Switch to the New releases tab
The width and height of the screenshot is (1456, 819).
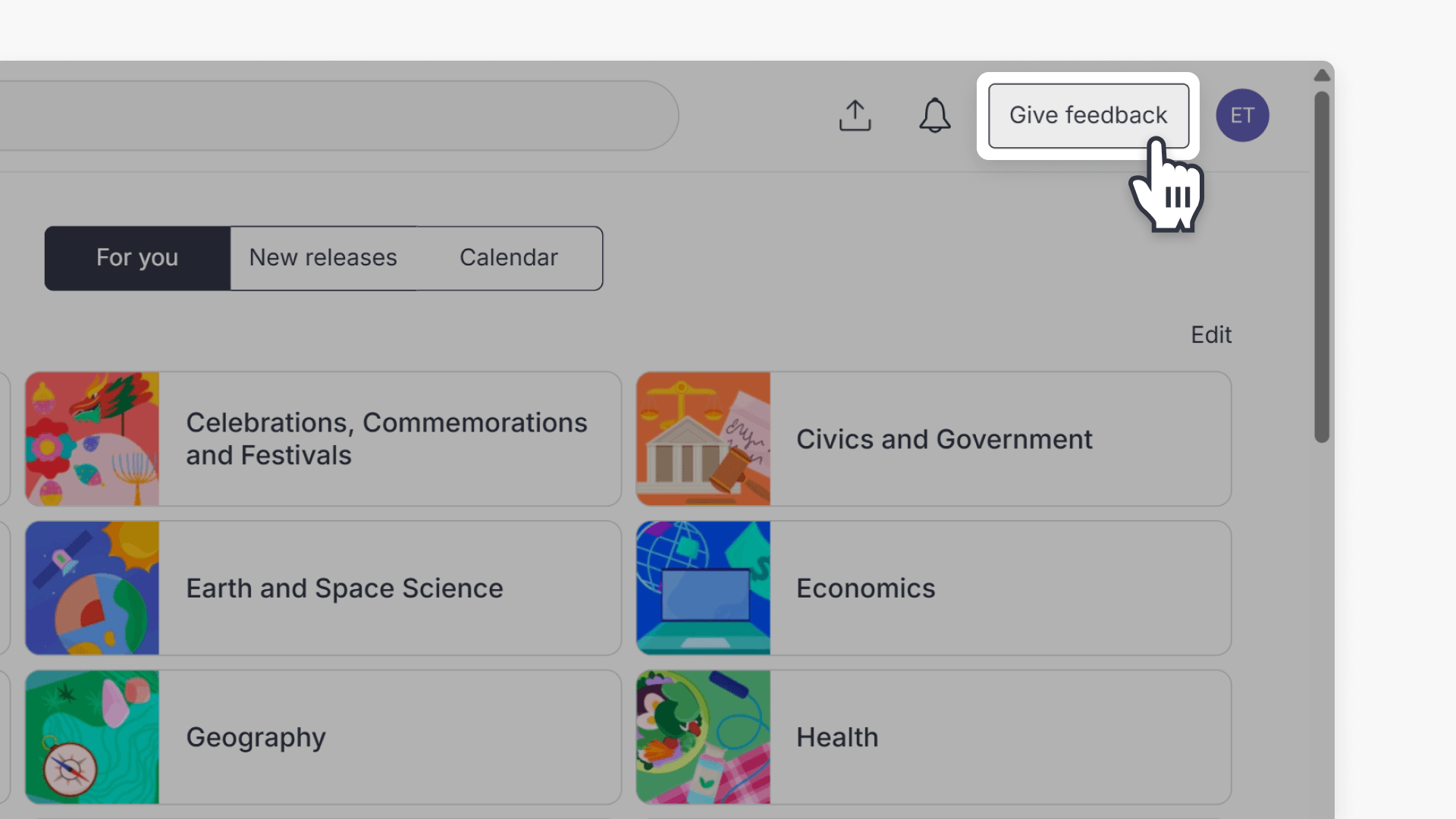(x=323, y=258)
